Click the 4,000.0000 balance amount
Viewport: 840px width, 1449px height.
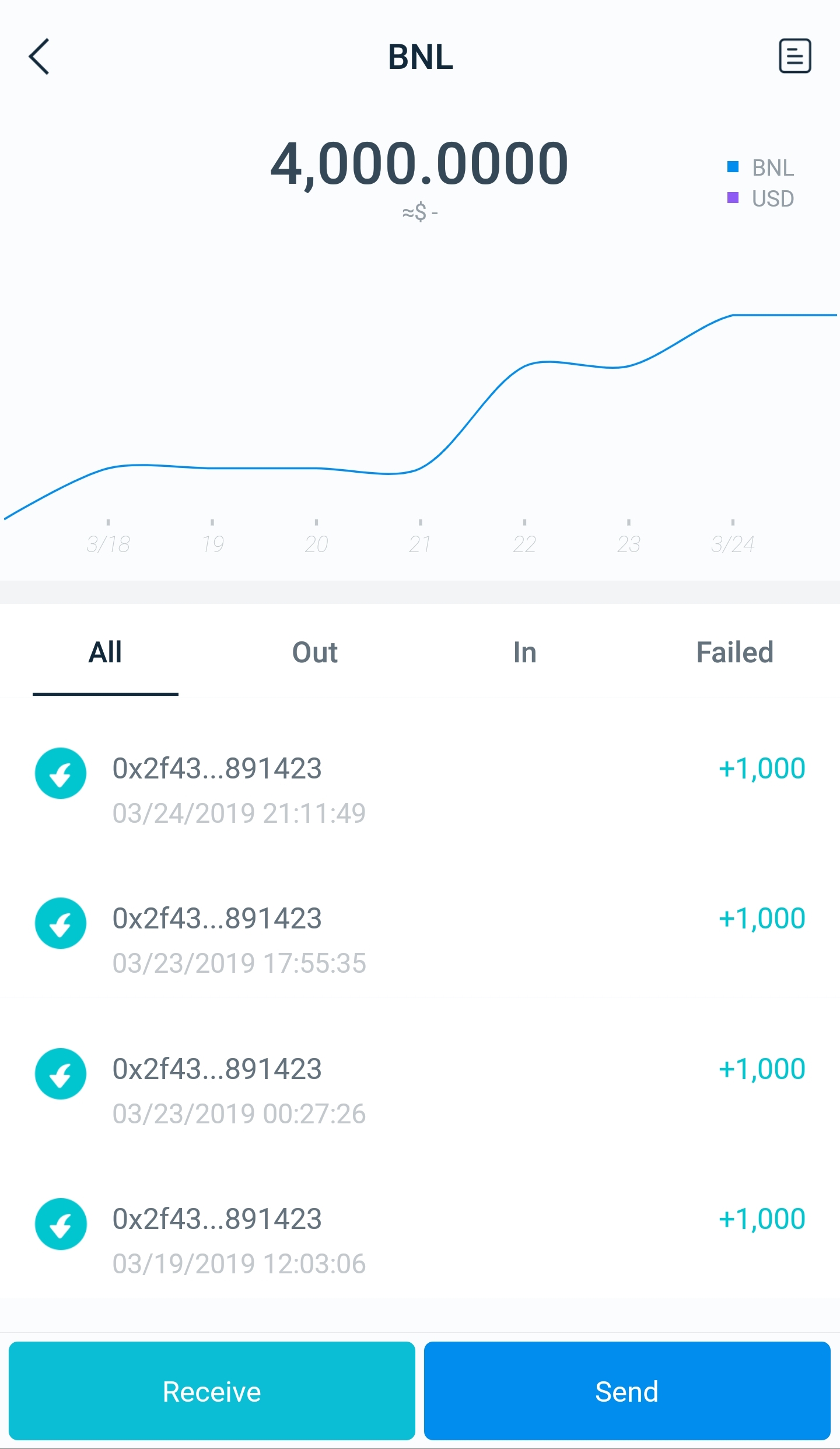[x=419, y=163]
